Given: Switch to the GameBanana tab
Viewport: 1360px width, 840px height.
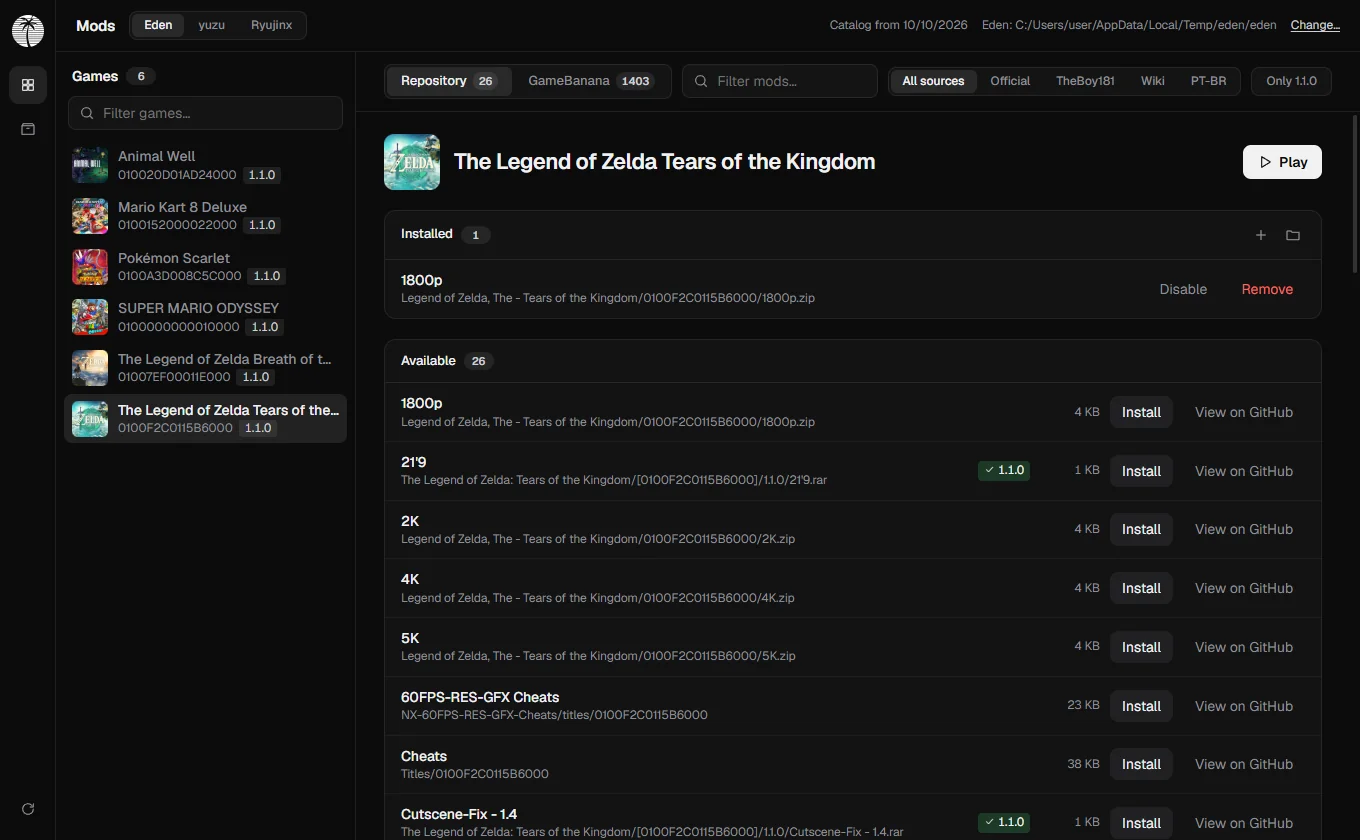Looking at the screenshot, I should tap(590, 81).
